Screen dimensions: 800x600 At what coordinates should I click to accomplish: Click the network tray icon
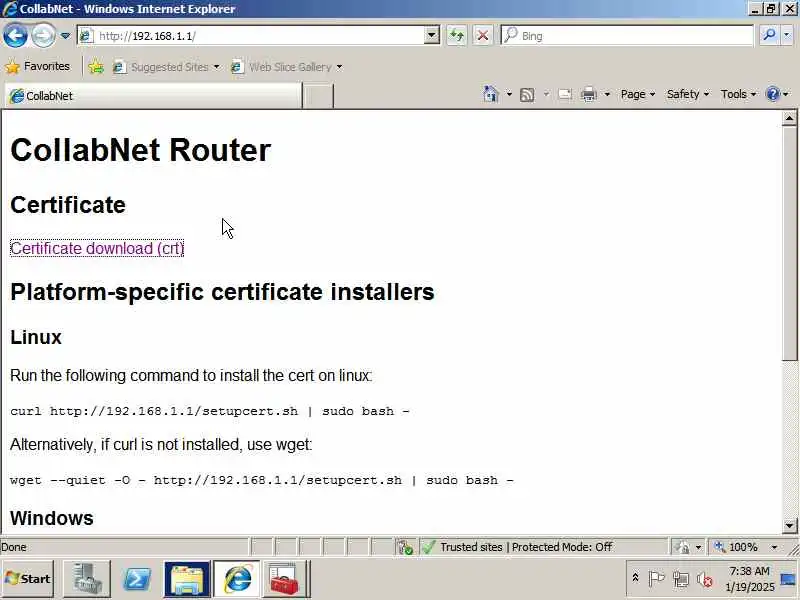pyautogui.click(x=681, y=579)
